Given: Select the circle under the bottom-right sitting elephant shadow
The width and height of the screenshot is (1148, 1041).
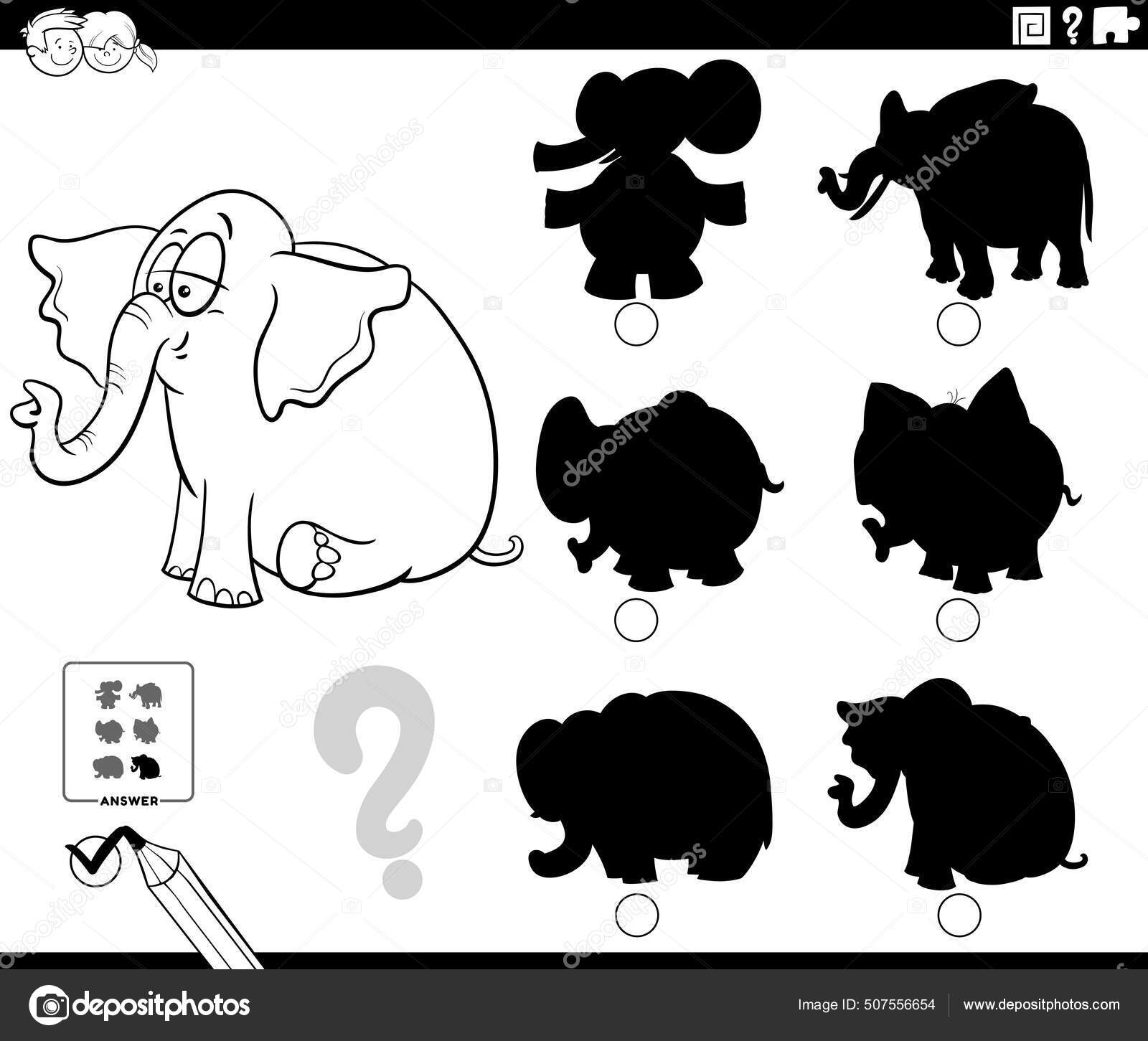Looking at the screenshot, I should [x=959, y=914].
